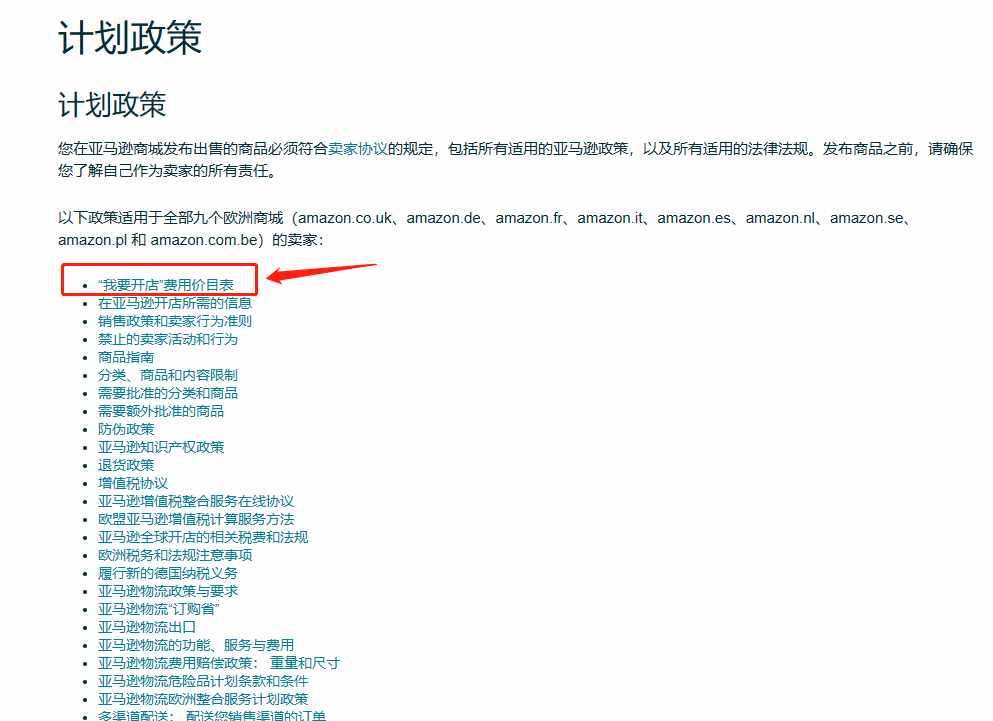Open 亚马逊知识产权政策 link
993x721 pixels.
(161, 447)
